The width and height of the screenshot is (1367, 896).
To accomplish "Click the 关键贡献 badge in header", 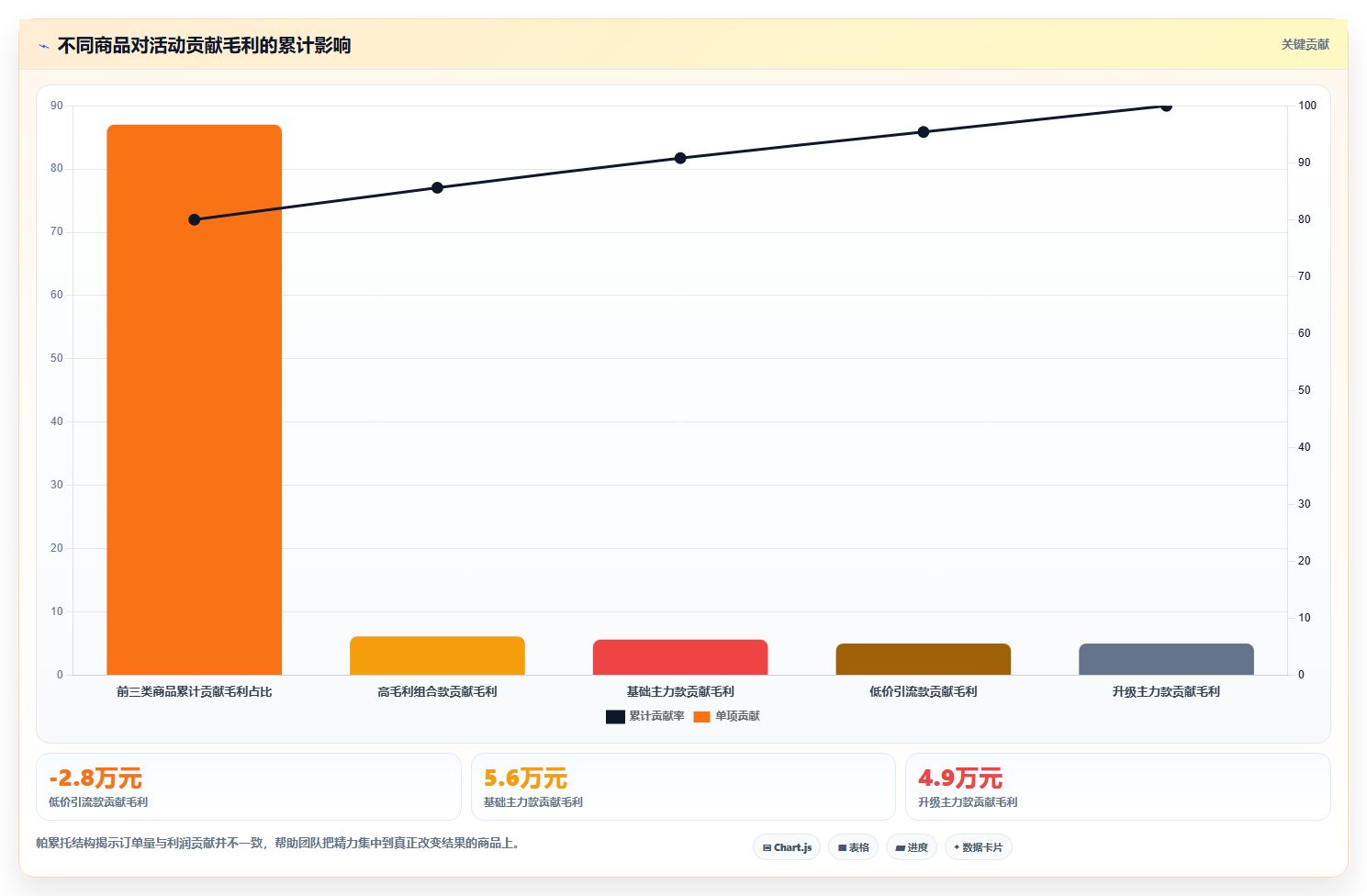I will click(x=1305, y=44).
